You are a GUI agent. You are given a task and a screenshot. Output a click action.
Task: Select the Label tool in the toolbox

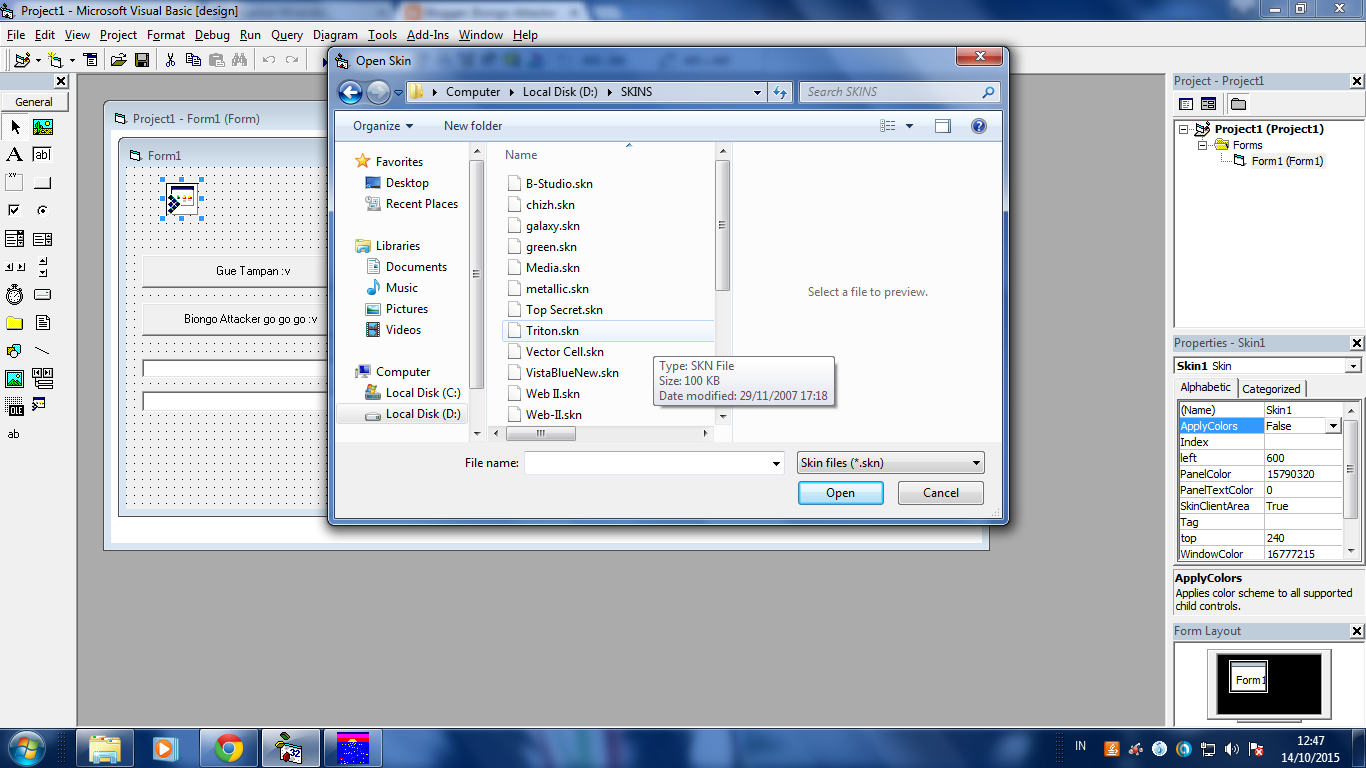[x=14, y=154]
